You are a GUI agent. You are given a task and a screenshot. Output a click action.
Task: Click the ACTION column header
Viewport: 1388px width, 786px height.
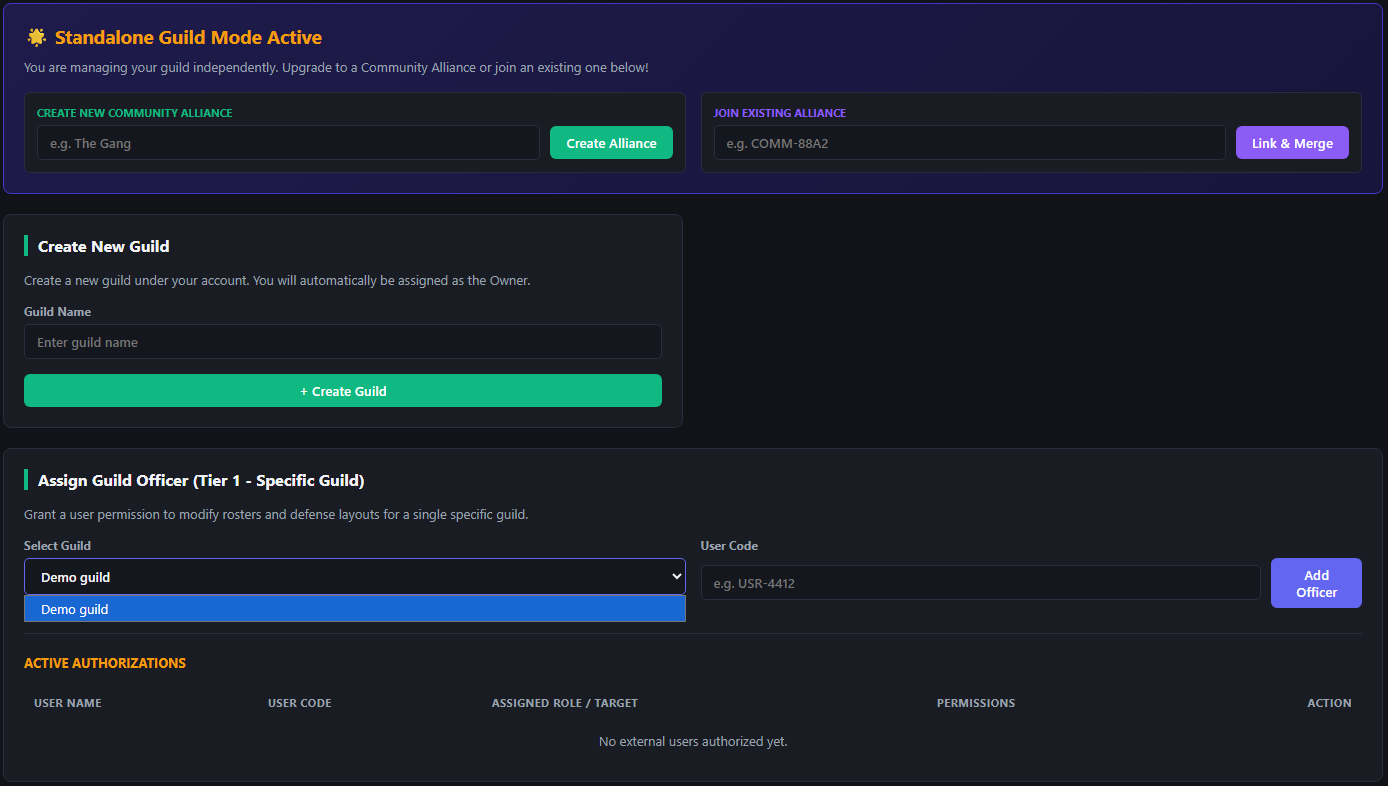pos(1329,703)
